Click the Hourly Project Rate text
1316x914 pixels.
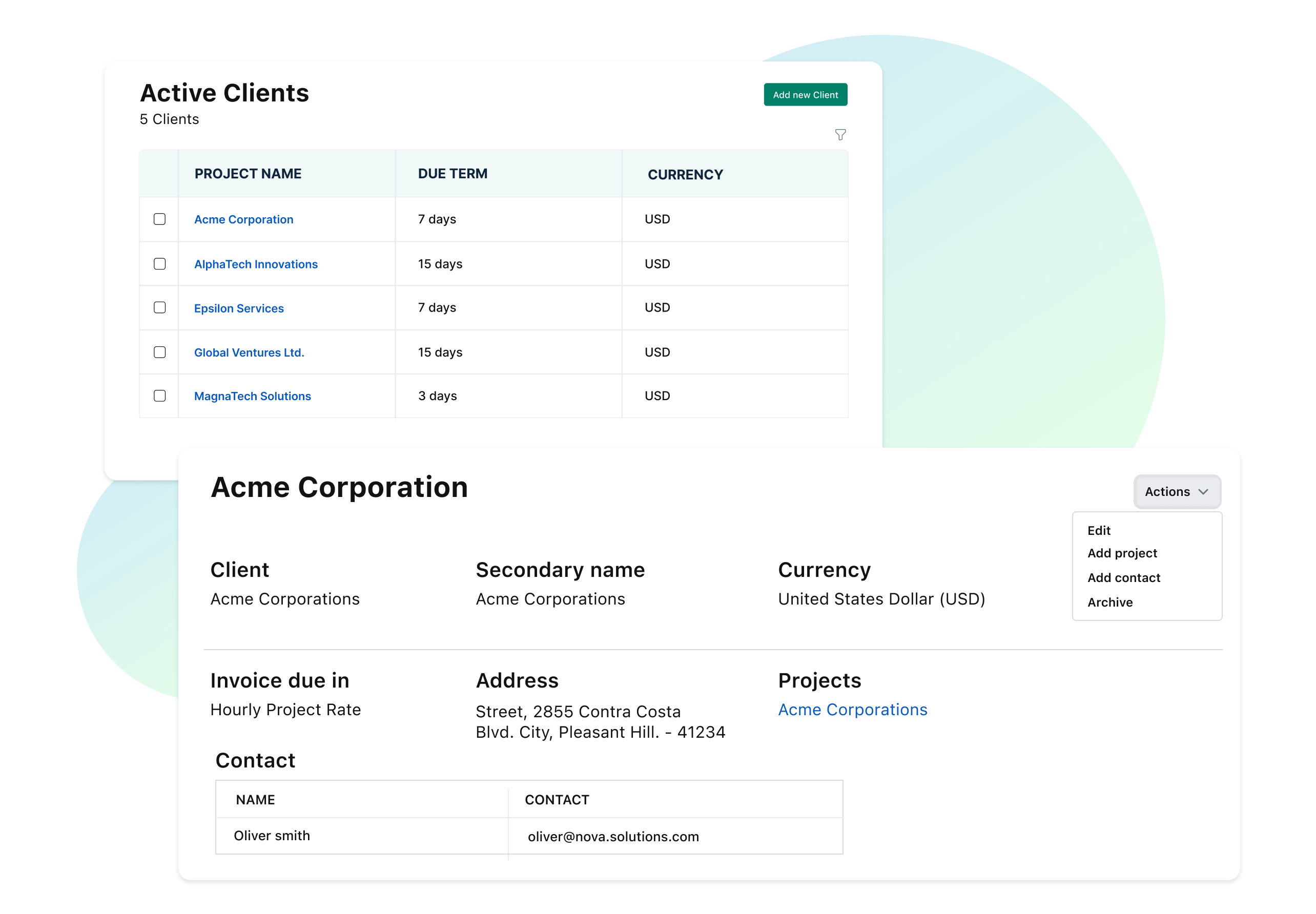[285, 710]
